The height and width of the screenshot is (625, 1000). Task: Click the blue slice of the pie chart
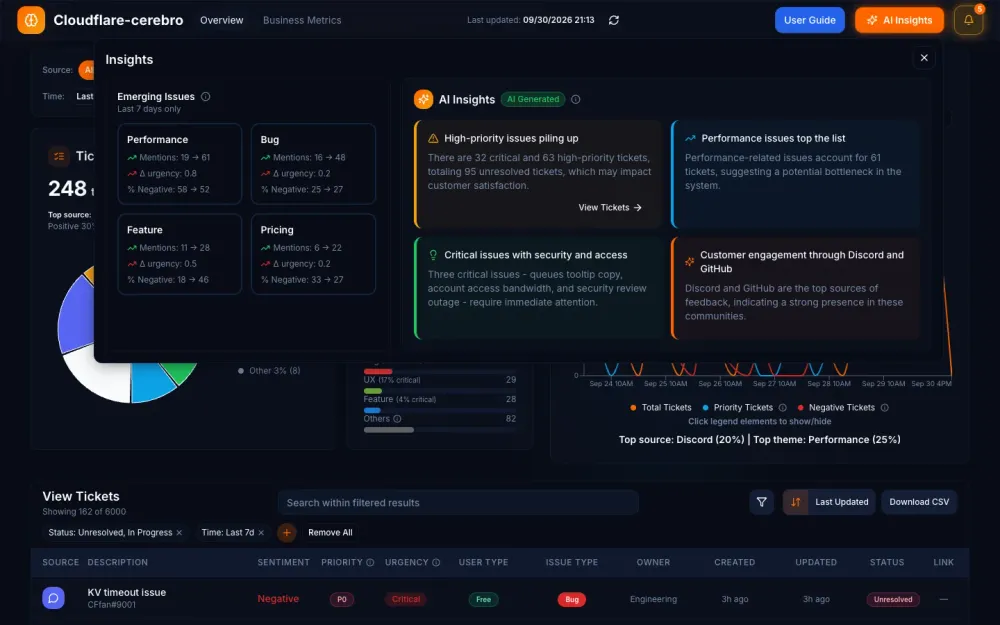pos(151,381)
